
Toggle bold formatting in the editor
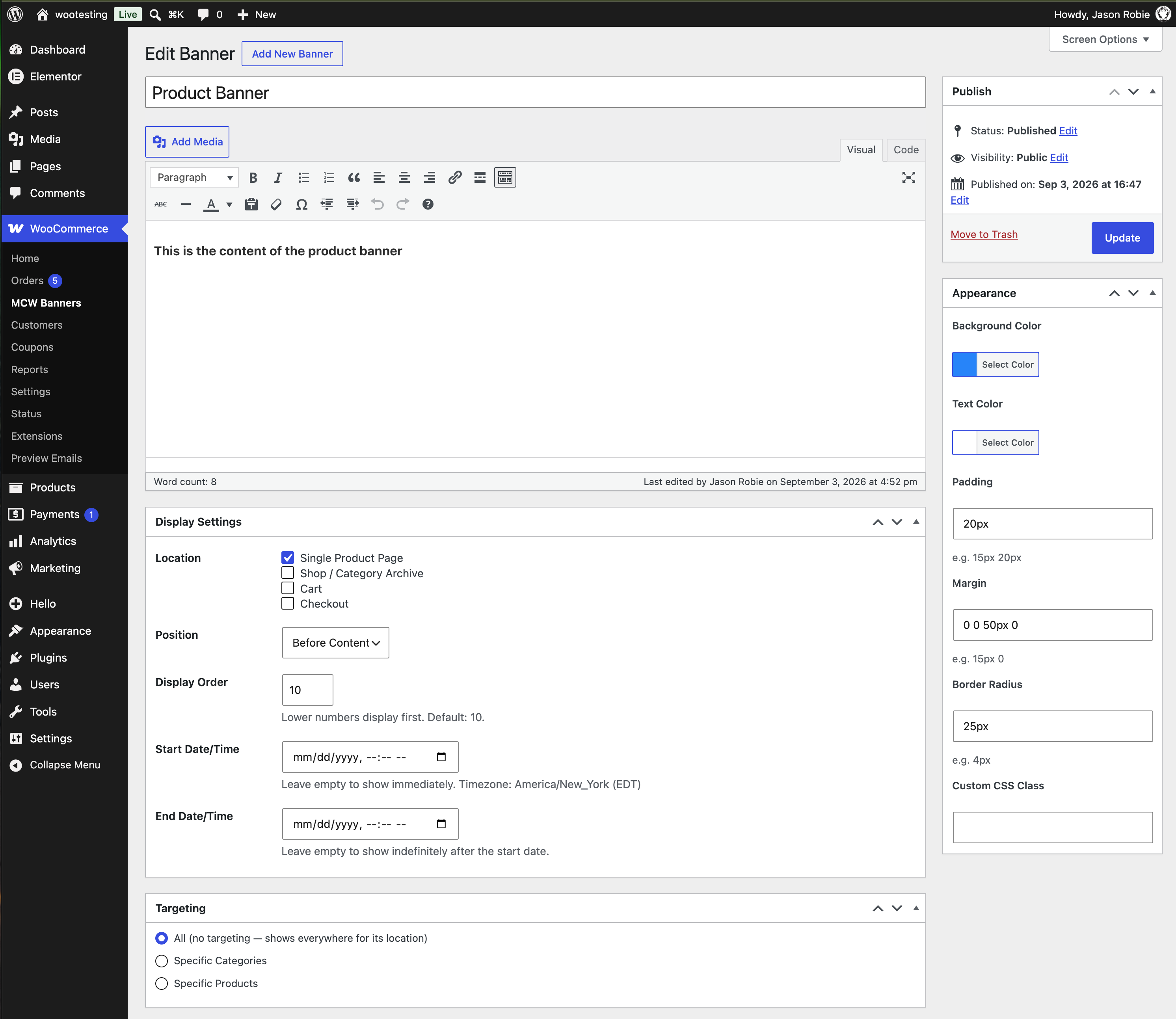pos(253,177)
